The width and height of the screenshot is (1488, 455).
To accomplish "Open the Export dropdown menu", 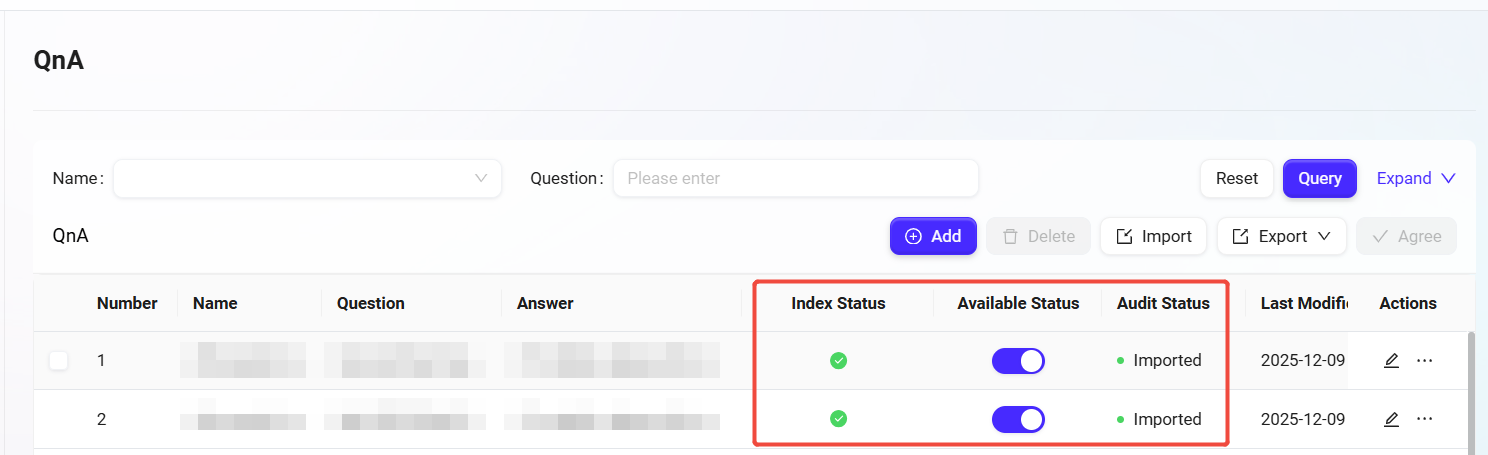I will [x=1281, y=237].
